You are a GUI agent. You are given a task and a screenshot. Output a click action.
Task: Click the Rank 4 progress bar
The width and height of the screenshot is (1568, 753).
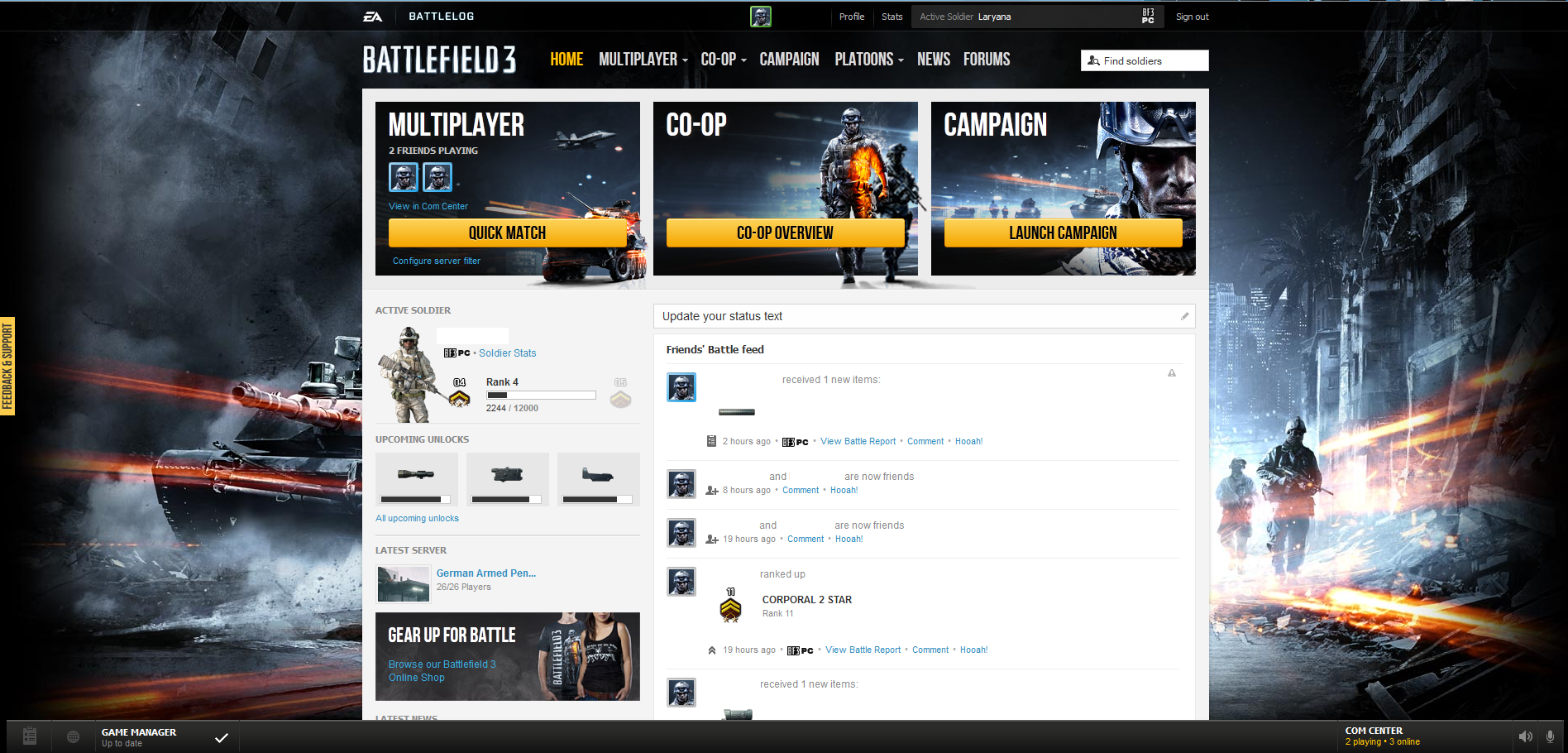(541, 396)
